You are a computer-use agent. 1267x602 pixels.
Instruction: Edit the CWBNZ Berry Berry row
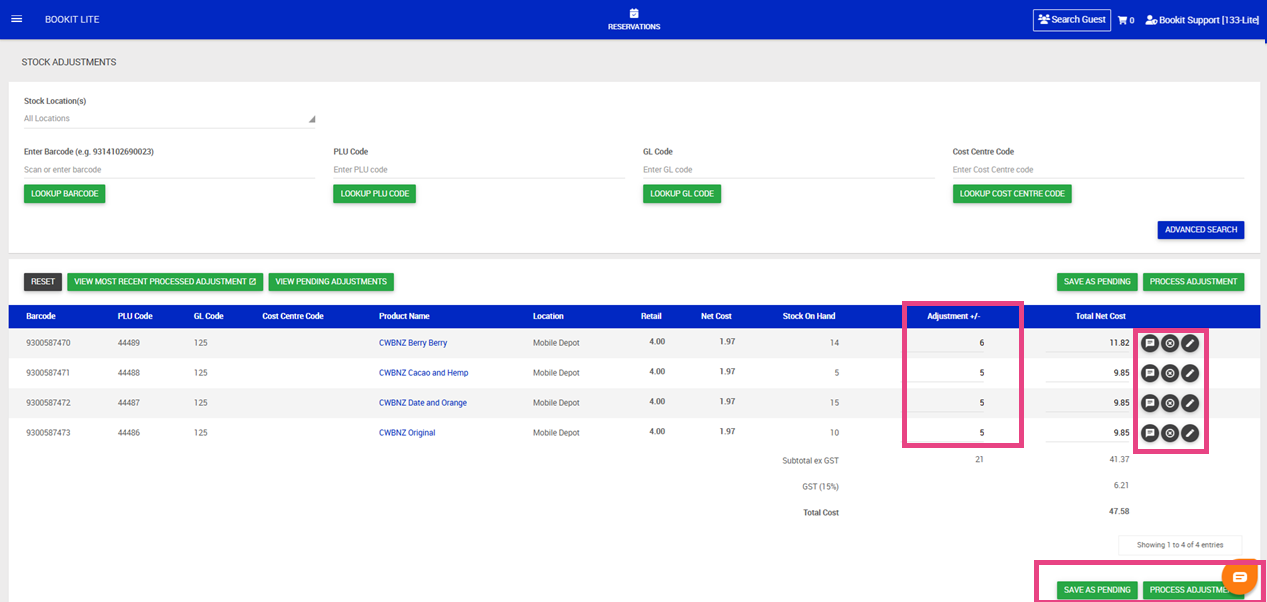coord(1189,343)
